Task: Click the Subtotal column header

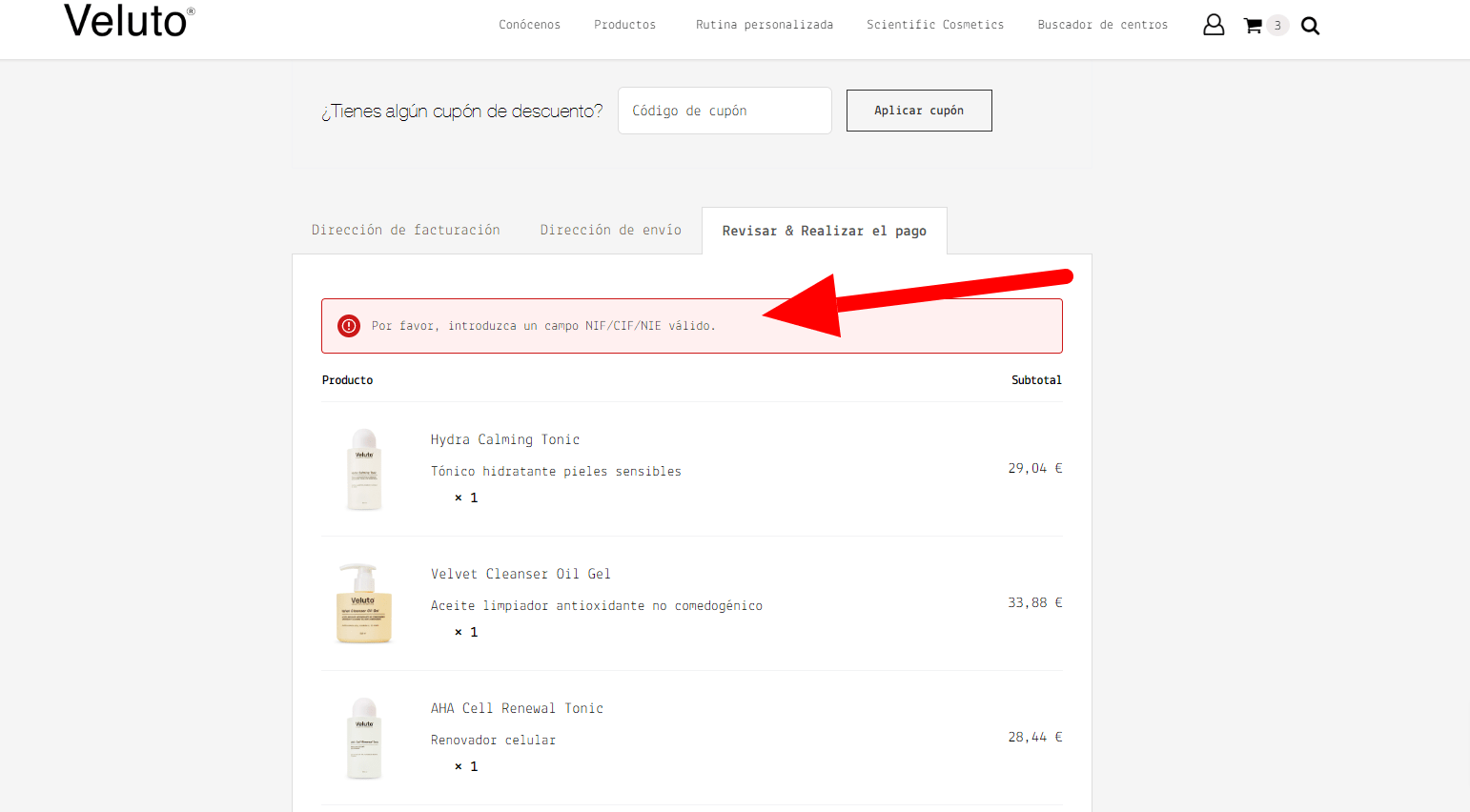Action: click(x=1036, y=380)
